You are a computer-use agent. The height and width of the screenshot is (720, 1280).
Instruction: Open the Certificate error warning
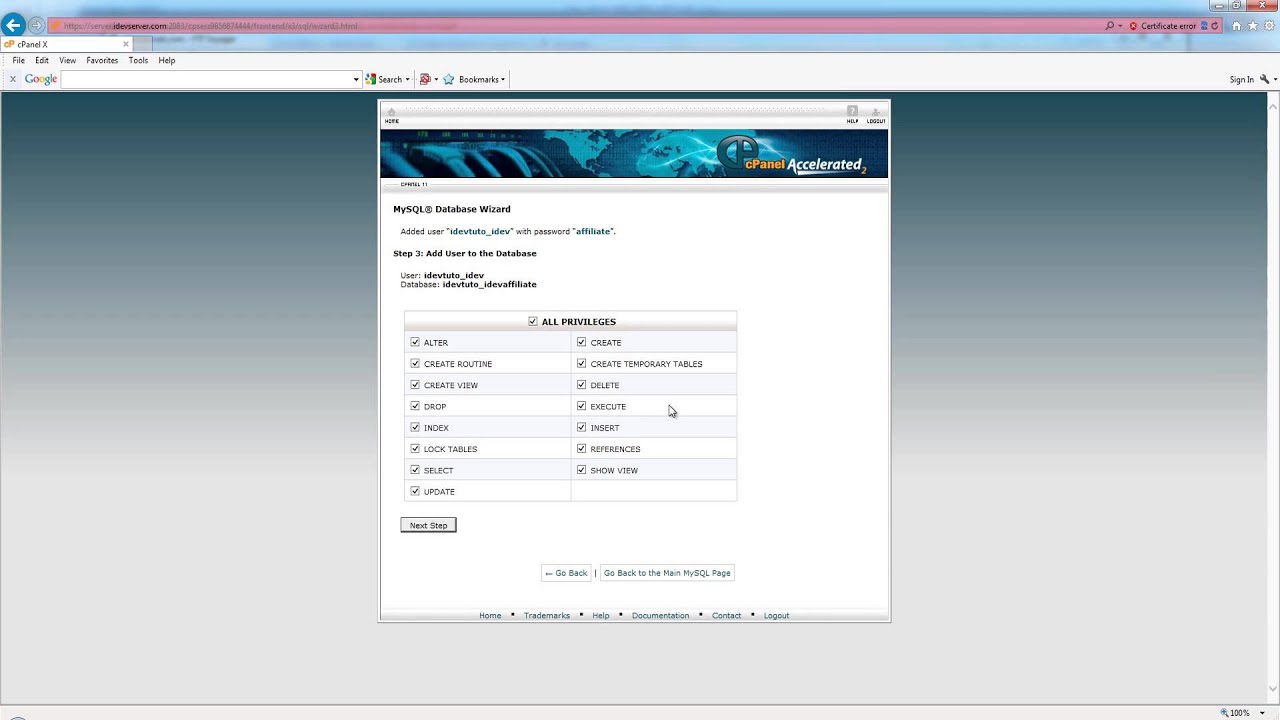(x=1163, y=26)
